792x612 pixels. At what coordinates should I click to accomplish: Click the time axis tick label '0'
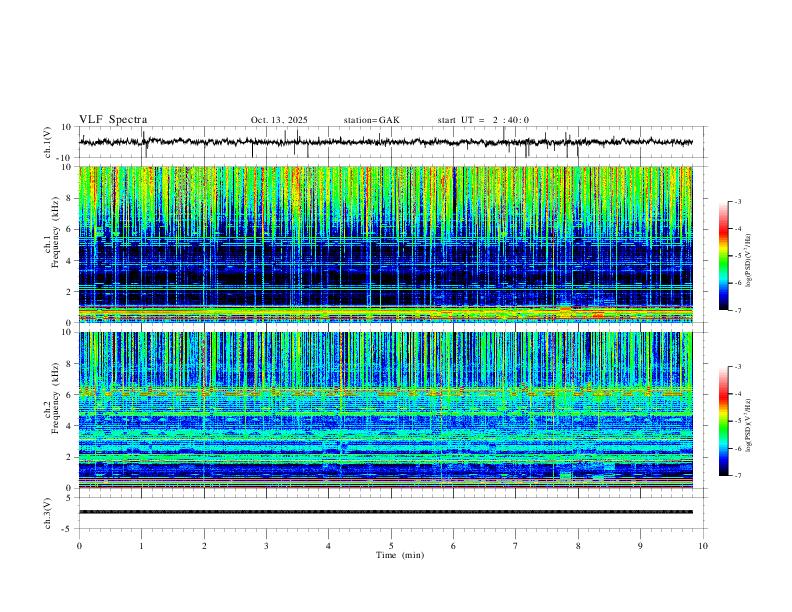click(x=79, y=546)
